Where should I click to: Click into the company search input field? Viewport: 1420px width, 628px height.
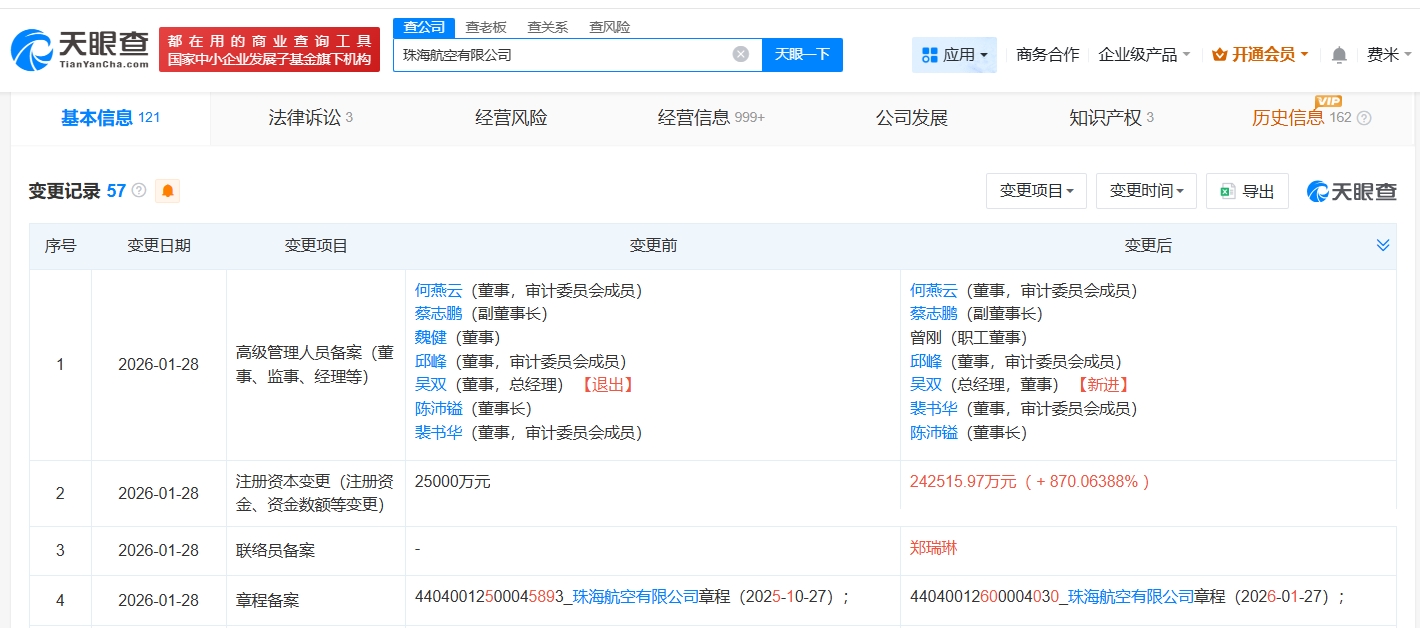pyautogui.click(x=560, y=54)
